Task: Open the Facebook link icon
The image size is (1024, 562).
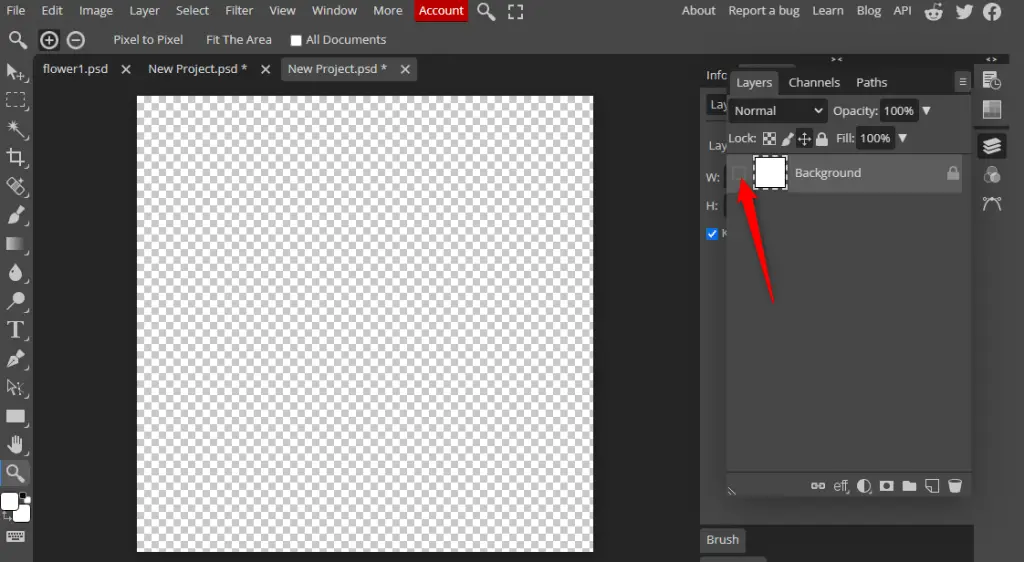Action: pyautogui.click(x=992, y=11)
